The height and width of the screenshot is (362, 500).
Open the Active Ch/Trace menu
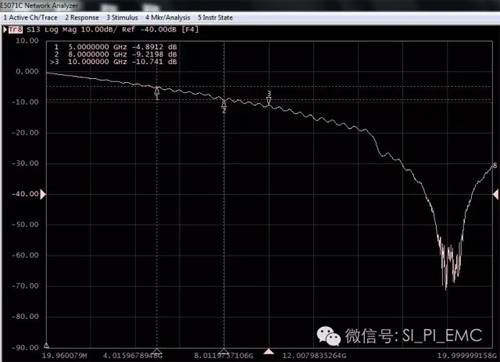30,18
